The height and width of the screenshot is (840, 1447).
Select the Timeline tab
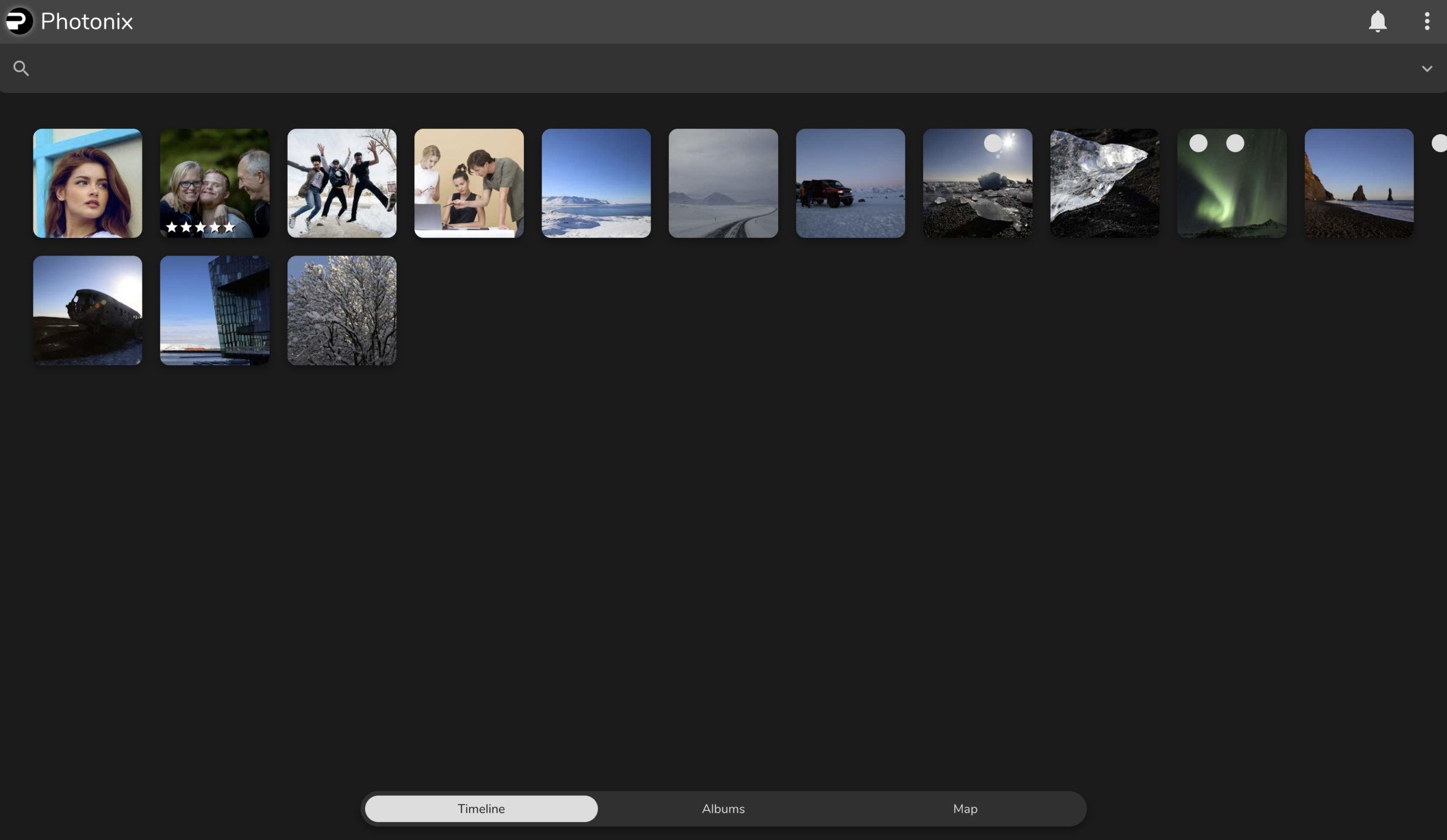pyautogui.click(x=481, y=808)
